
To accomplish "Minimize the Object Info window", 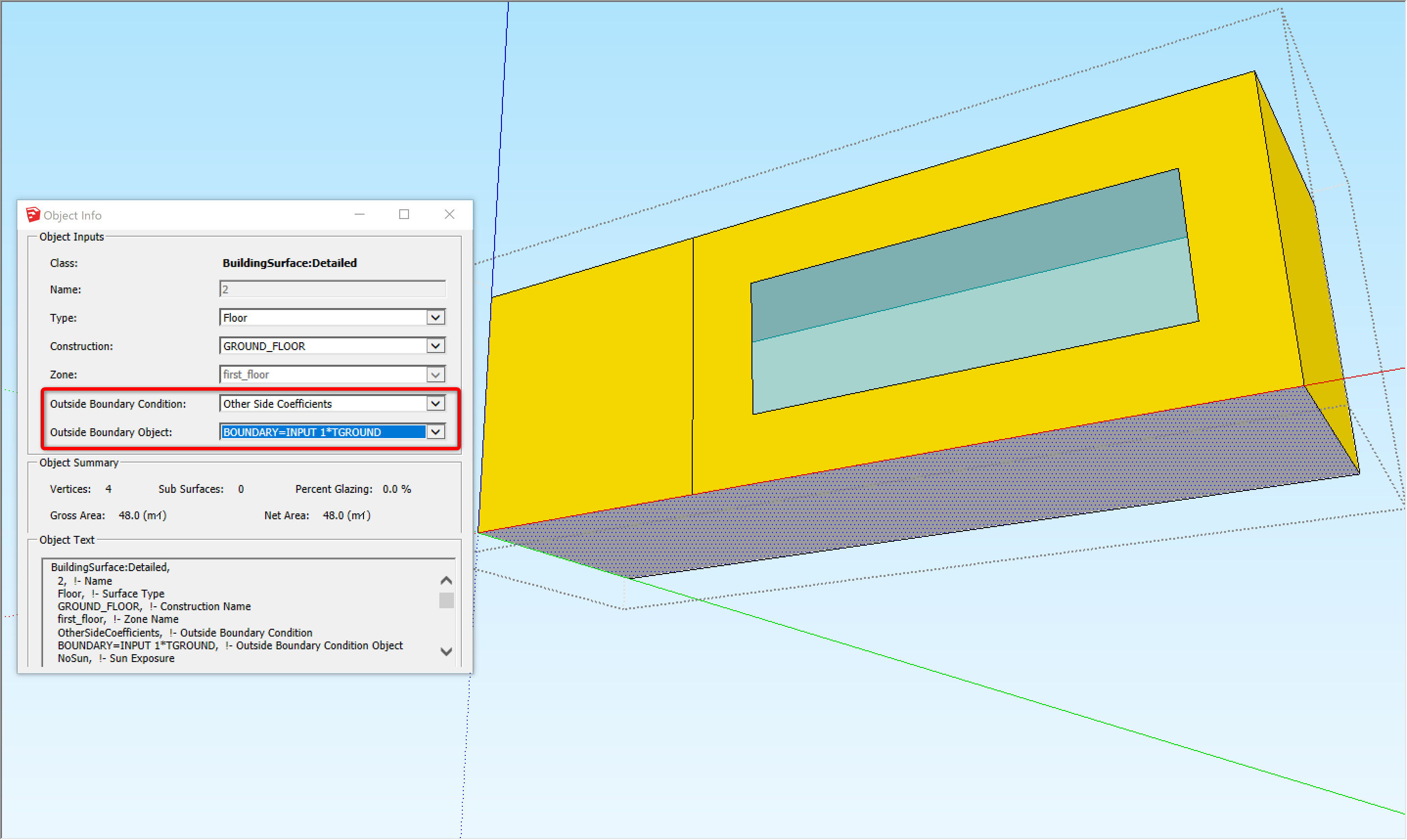I will [360, 215].
